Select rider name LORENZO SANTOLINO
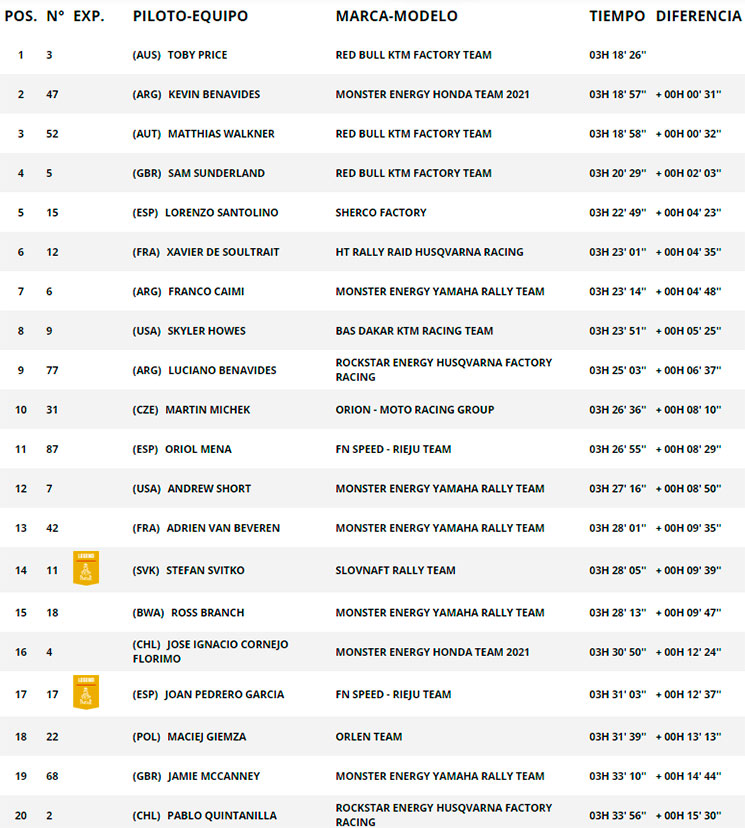 click(222, 213)
